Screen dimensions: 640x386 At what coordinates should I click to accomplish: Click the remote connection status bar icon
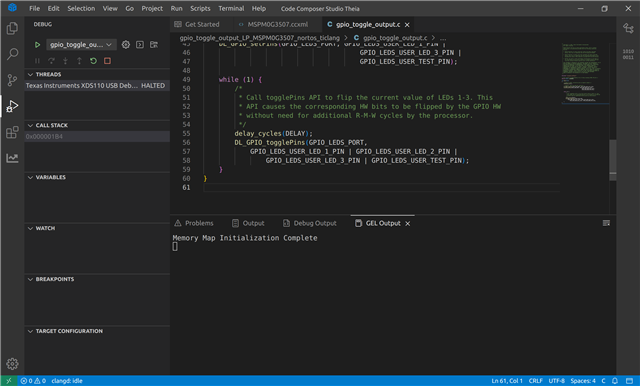click(9, 381)
